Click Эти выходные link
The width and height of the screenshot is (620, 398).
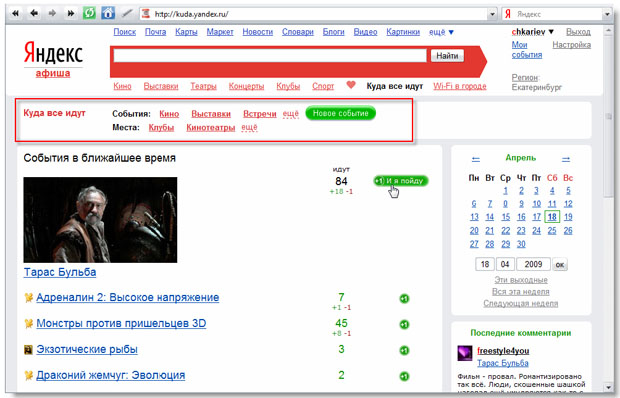pos(521,280)
